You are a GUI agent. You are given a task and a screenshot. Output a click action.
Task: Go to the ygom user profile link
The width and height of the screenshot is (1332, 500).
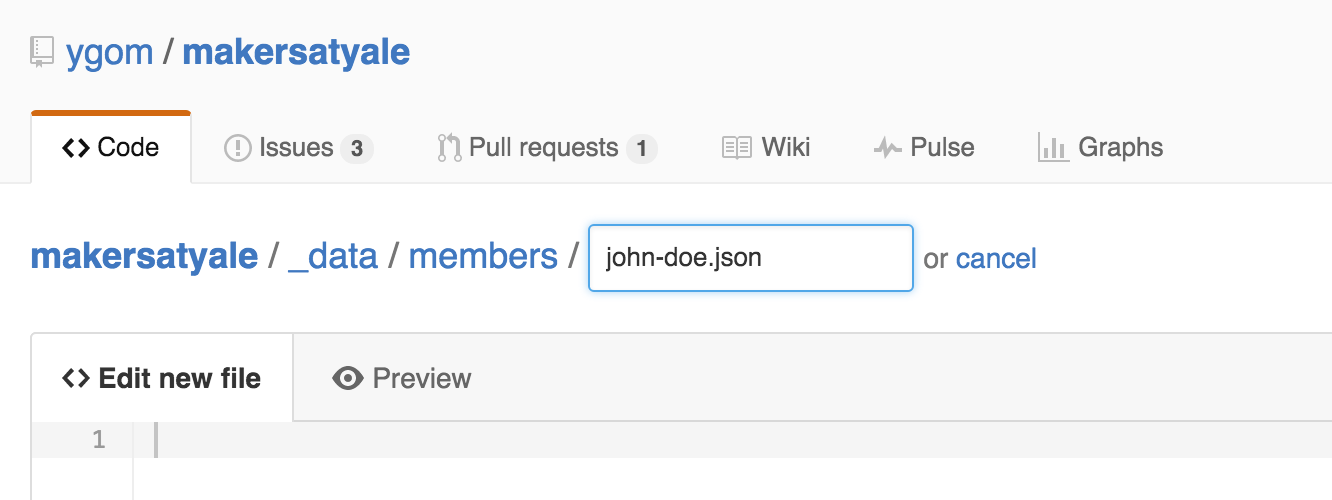[109, 52]
